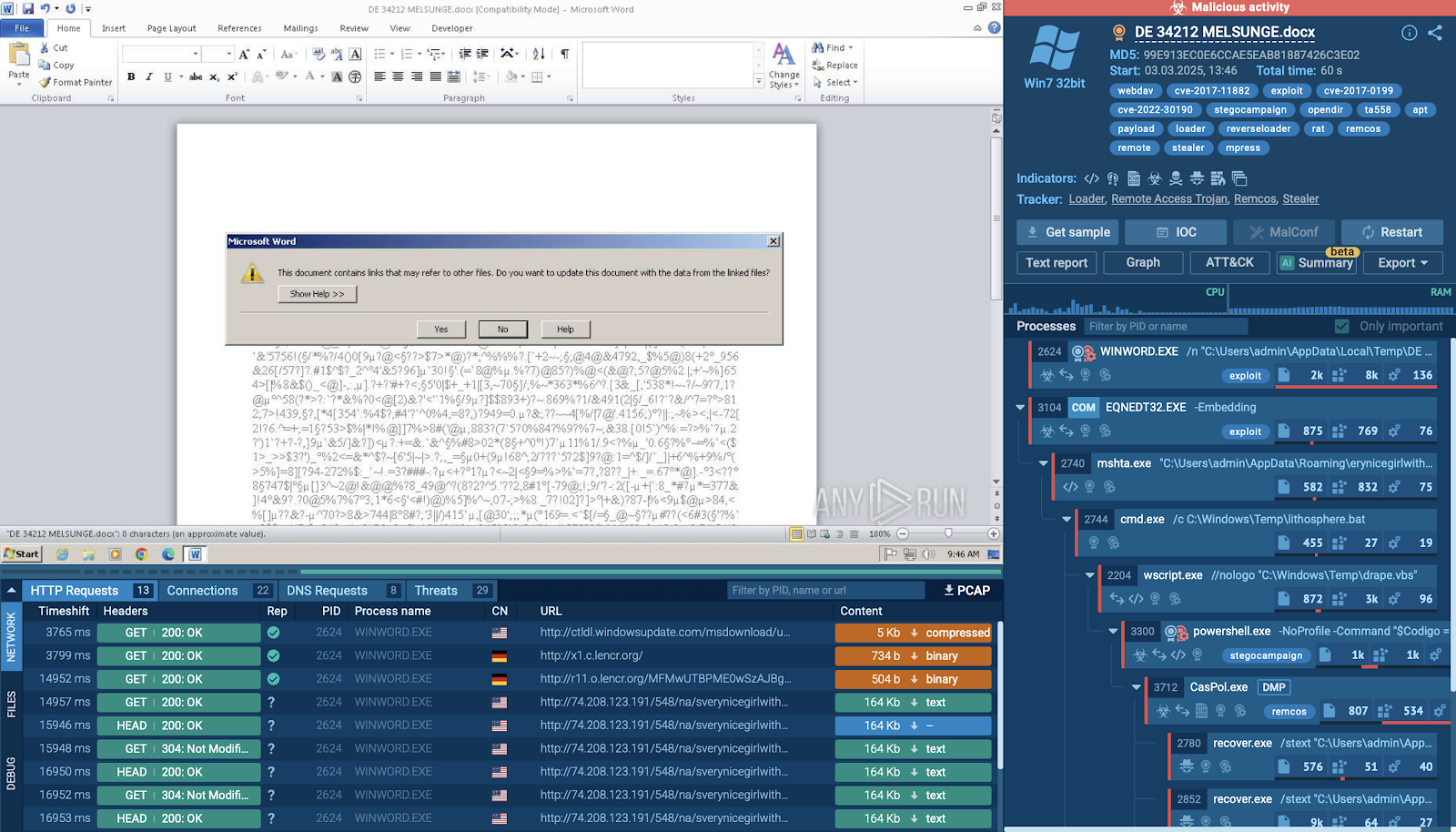Click the zoom in plus button

coord(993,533)
